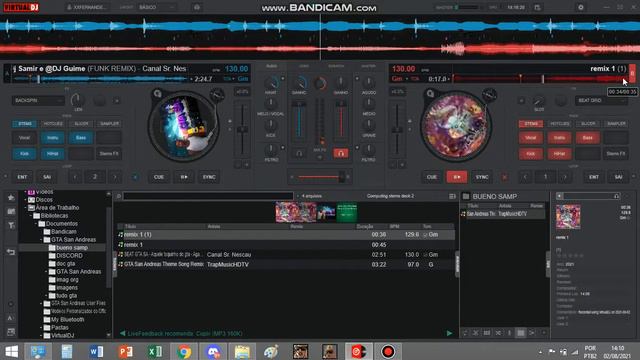The image size is (640, 360).
Task: Switch left deck pads to HOTCUES
Action: click(53, 124)
